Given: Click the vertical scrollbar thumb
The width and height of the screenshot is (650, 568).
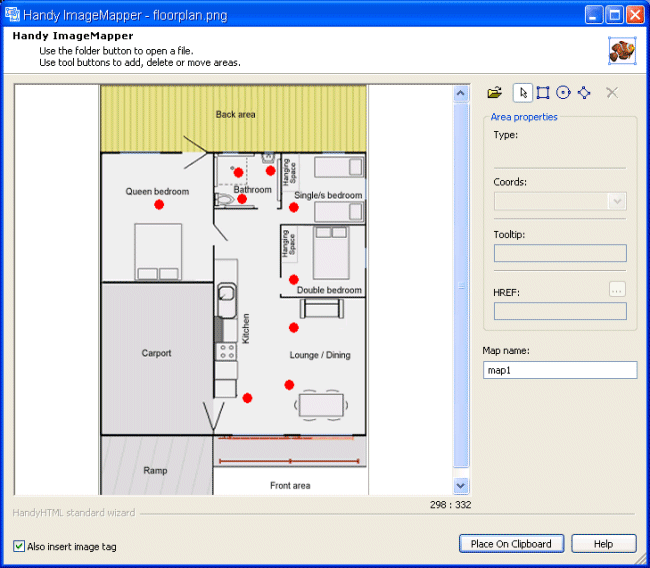Looking at the screenshot, I should [461, 285].
